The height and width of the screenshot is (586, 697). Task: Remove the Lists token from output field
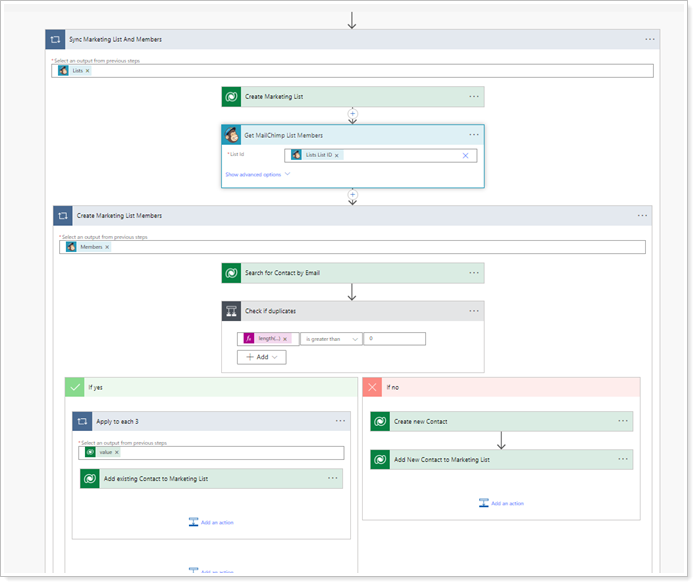tap(87, 71)
